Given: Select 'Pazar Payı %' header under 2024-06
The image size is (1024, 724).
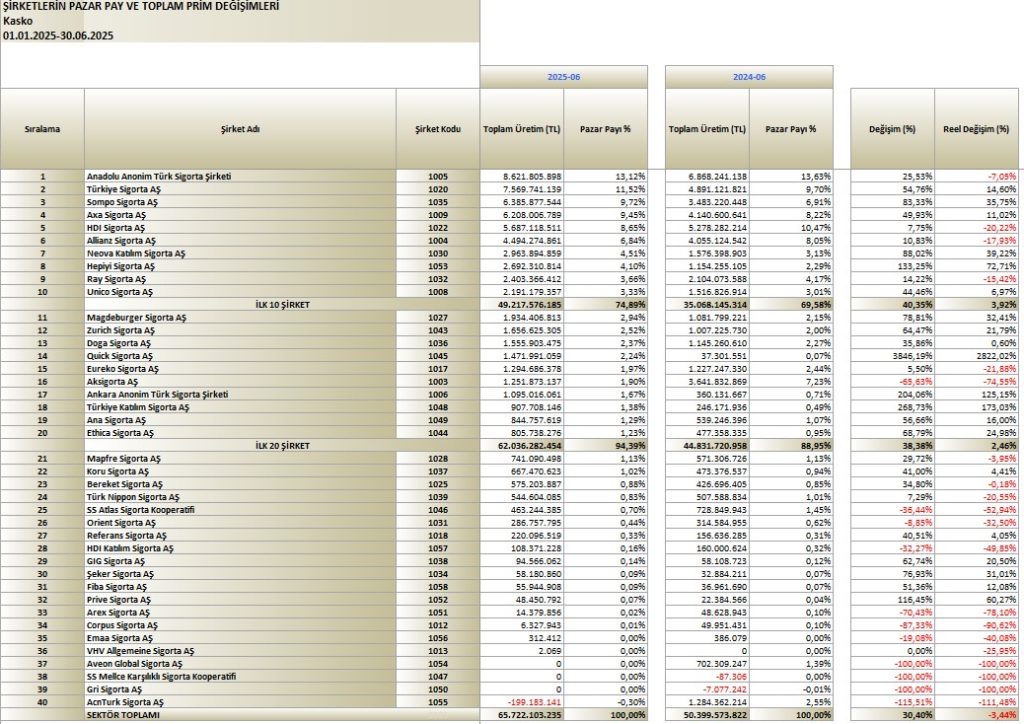Looking at the screenshot, I should coord(791,129).
